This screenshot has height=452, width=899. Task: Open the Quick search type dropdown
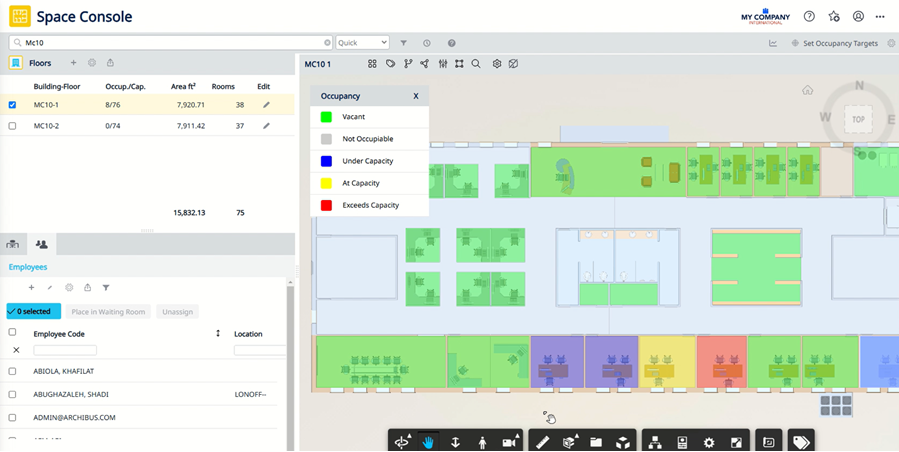pos(362,42)
